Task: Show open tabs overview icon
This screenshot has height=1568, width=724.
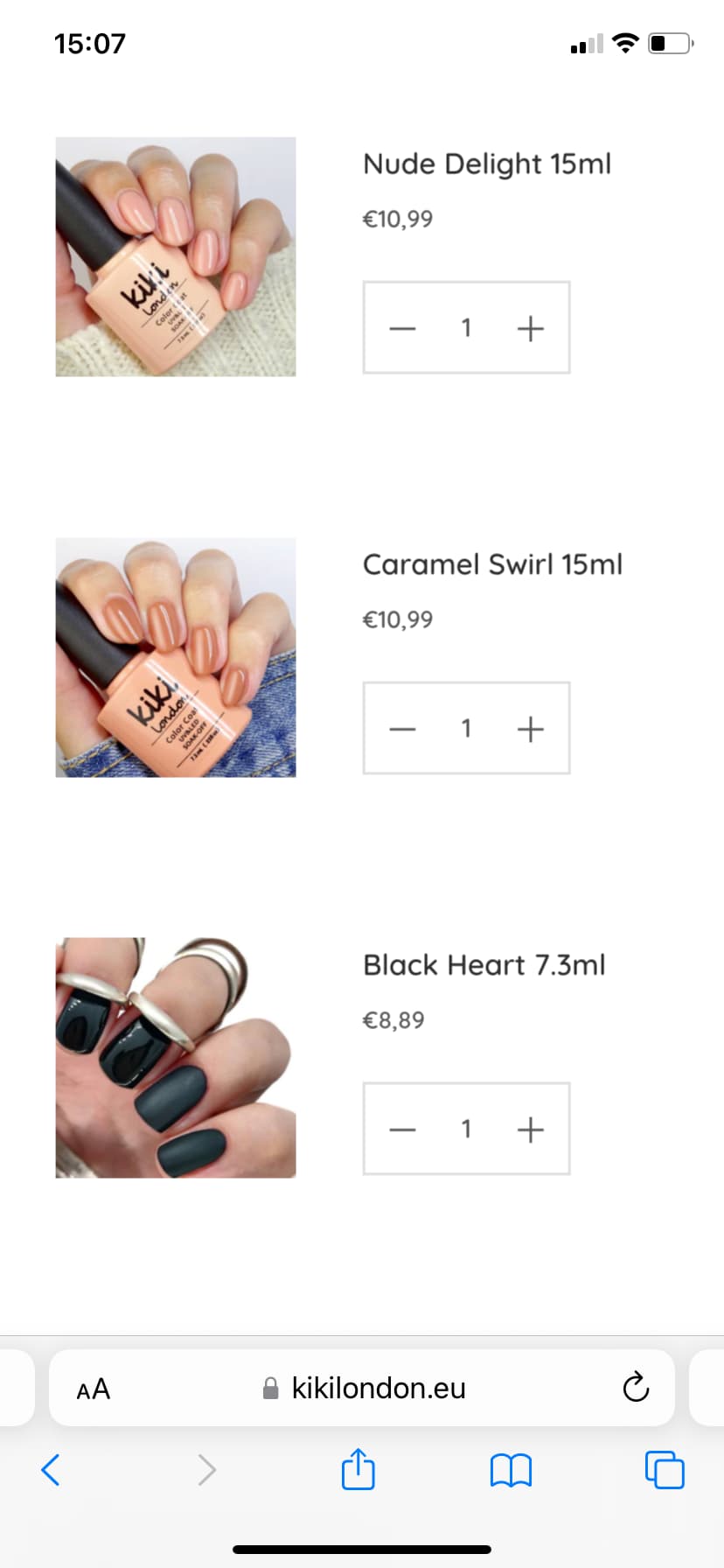Action: click(x=665, y=1470)
